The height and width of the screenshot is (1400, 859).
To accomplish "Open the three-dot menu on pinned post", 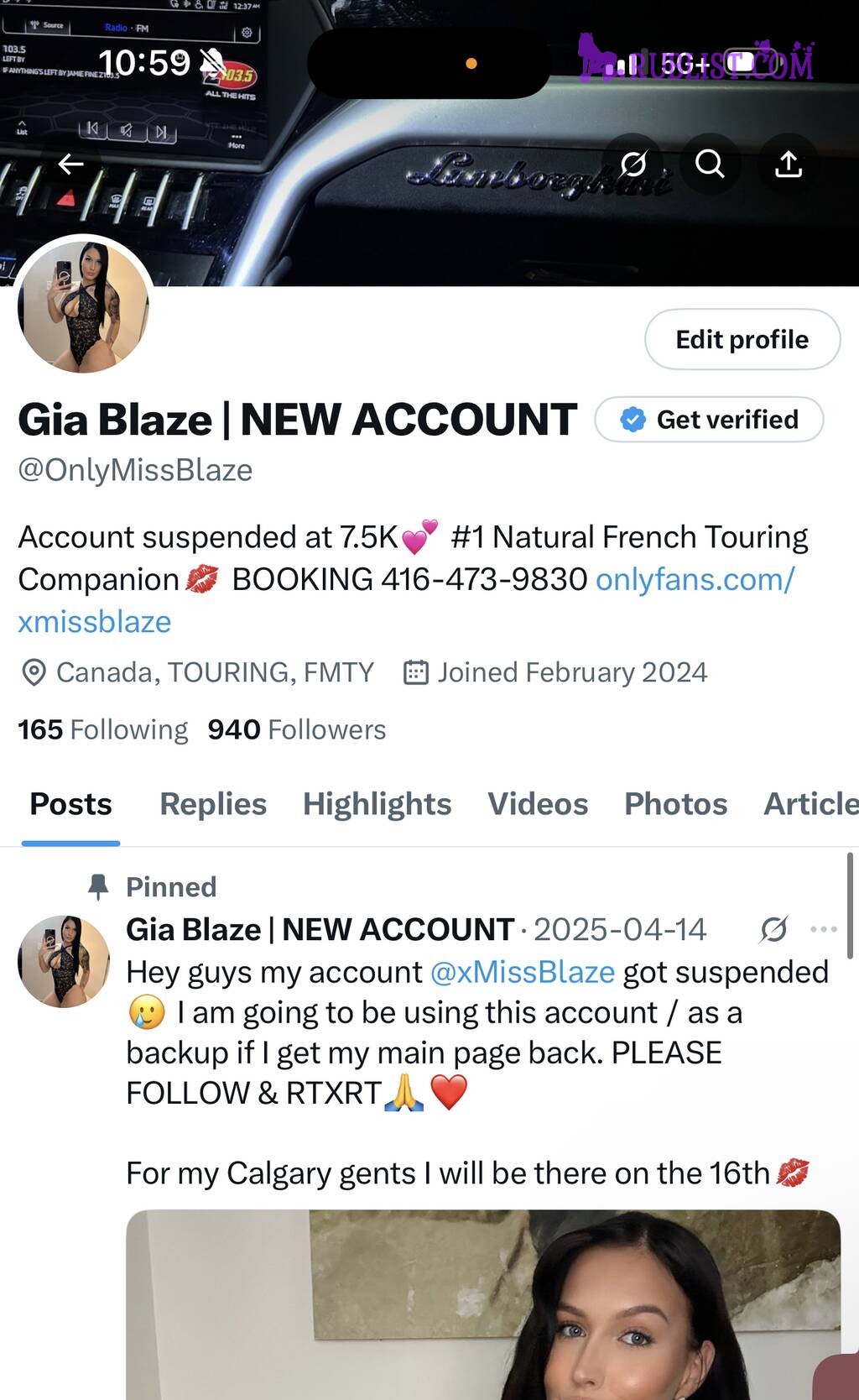I will pyautogui.click(x=824, y=929).
